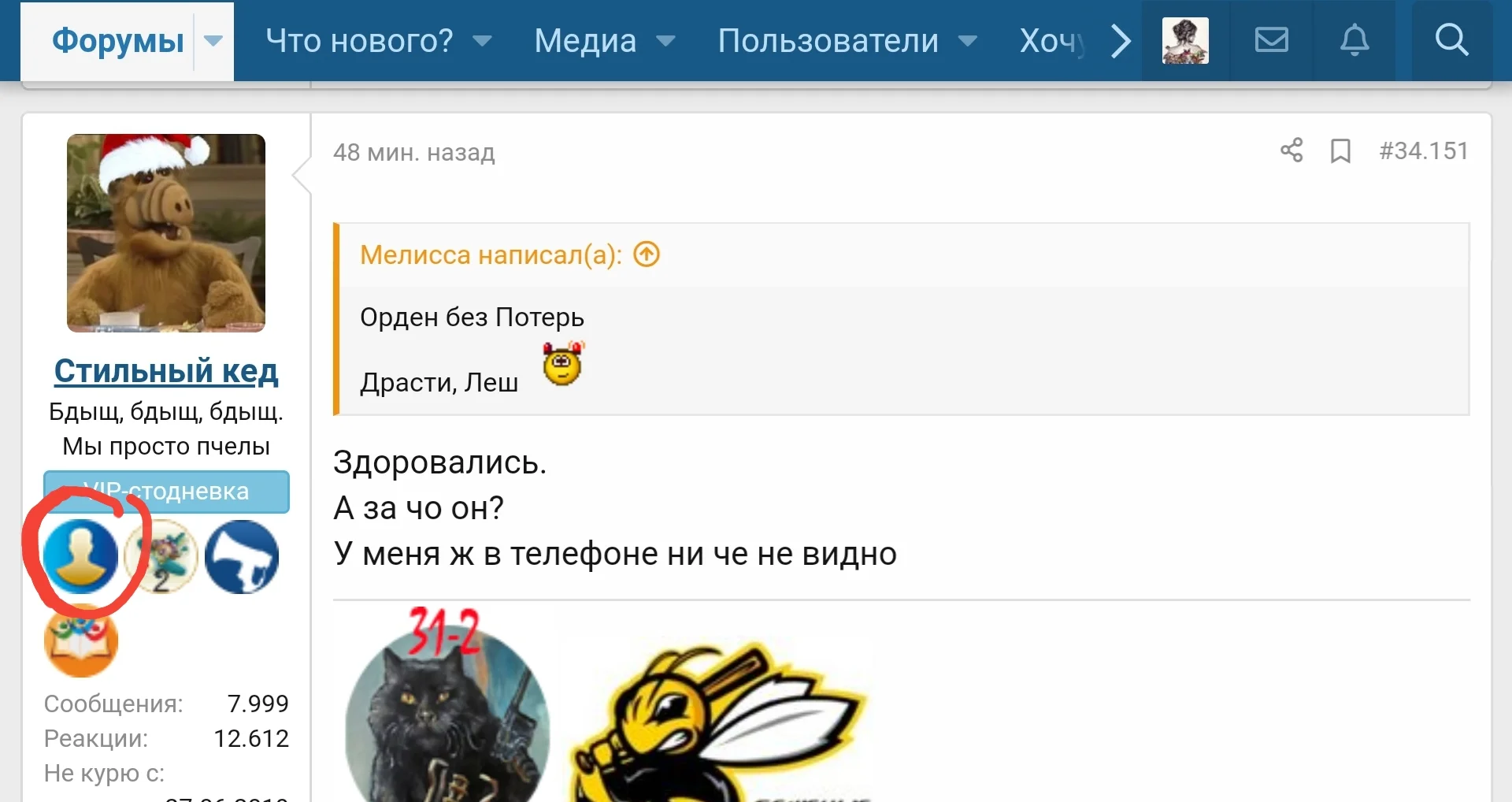The width and height of the screenshot is (1512, 802).
Task: Click the quoted text Орден без Потерь
Action: pyautogui.click(x=472, y=317)
